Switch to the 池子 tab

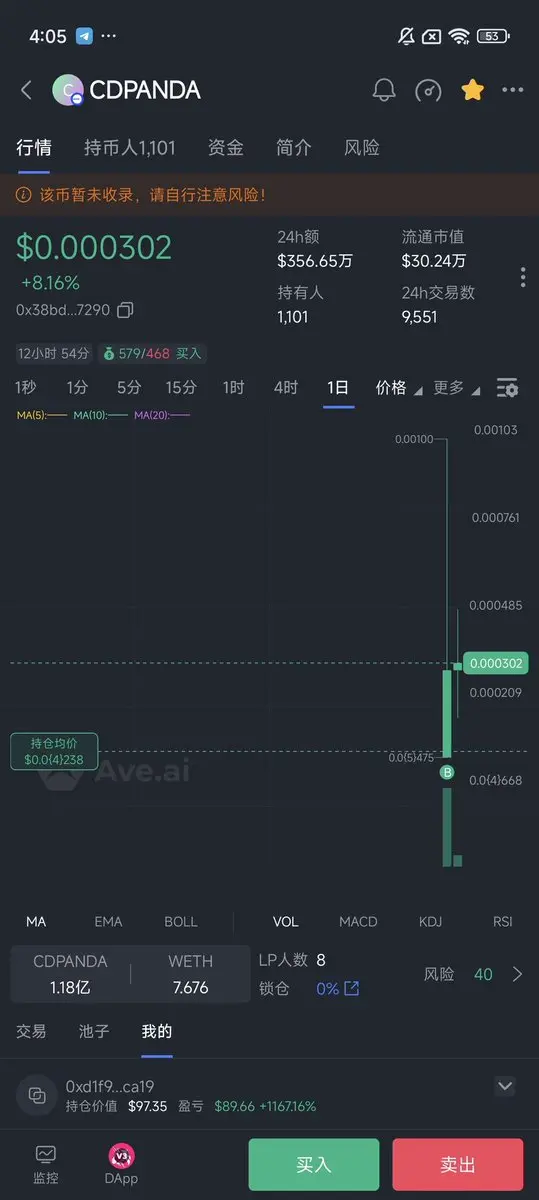click(94, 1031)
